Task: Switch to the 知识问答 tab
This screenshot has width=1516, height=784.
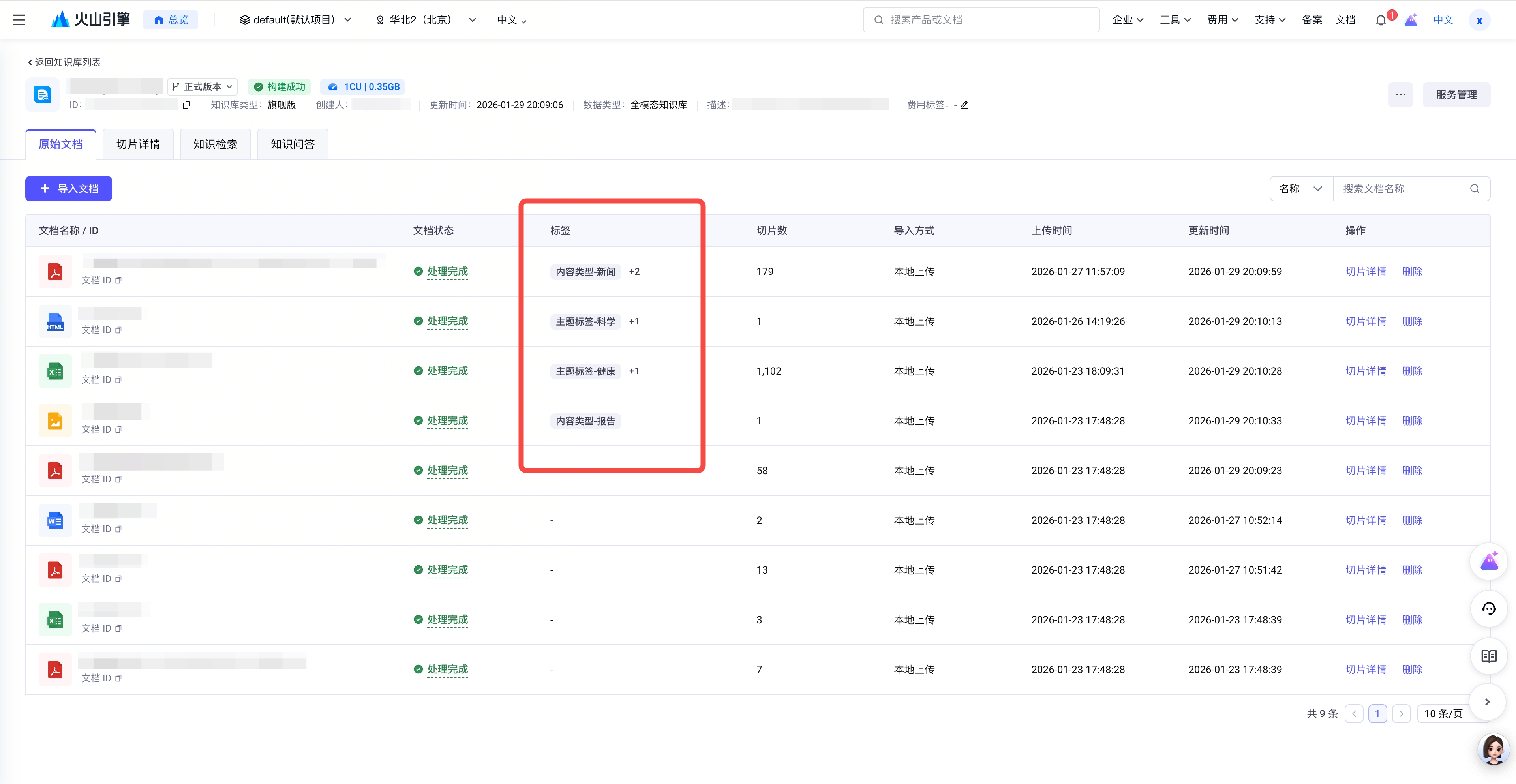Action: [x=293, y=144]
